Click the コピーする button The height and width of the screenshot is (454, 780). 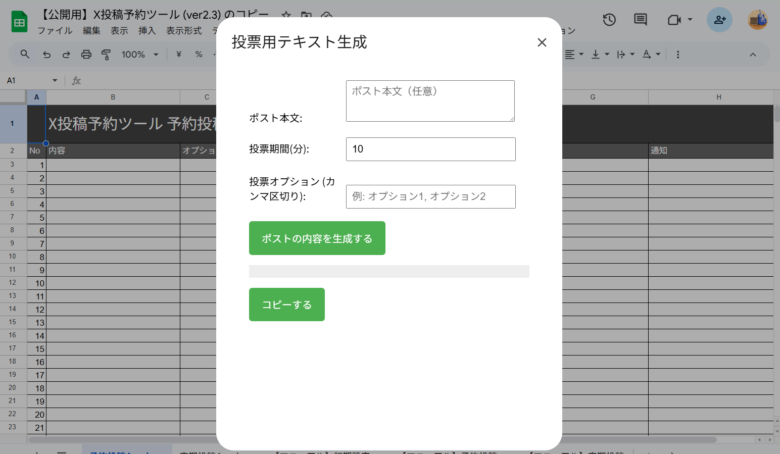click(286, 304)
